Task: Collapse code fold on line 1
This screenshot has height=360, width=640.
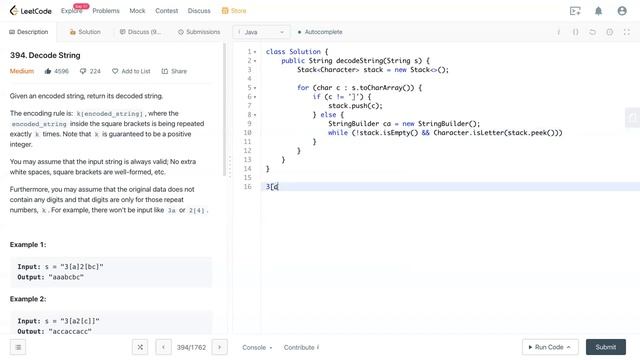Action: (x=255, y=52)
